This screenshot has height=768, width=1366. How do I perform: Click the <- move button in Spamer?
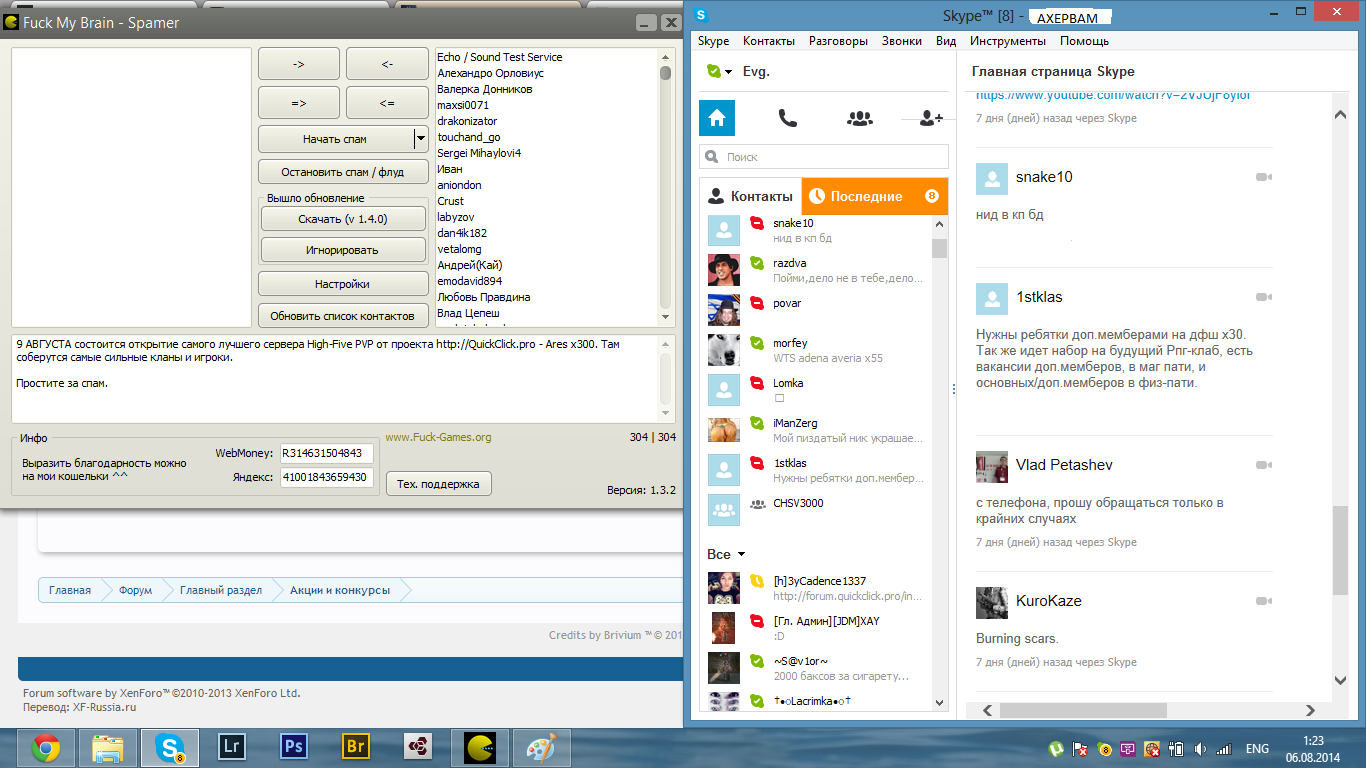tap(387, 64)
